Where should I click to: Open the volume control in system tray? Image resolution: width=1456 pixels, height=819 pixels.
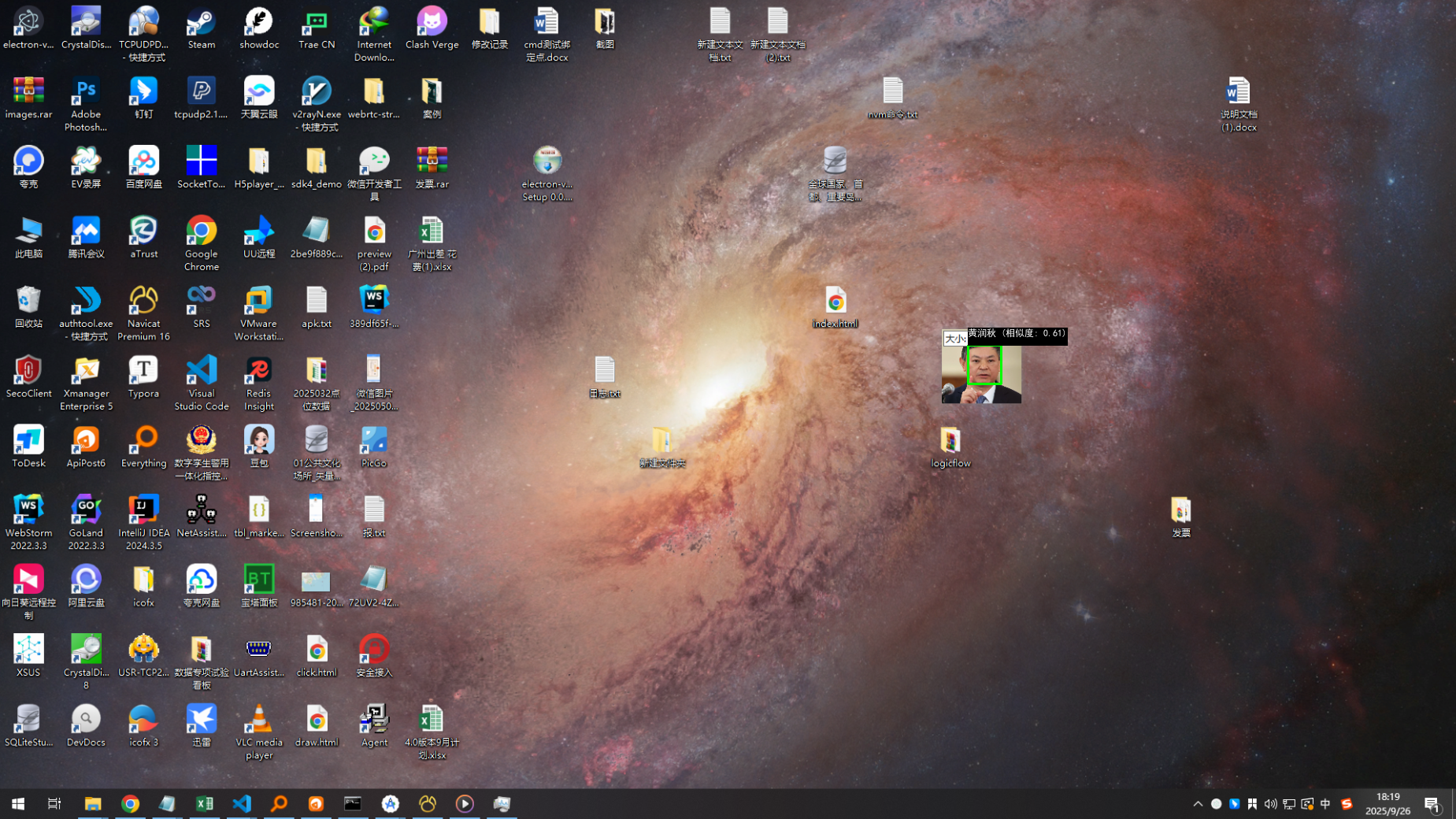1270,804
